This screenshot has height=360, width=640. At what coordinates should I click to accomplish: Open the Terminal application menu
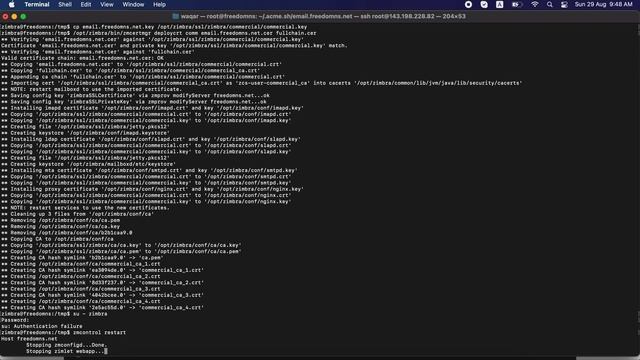pos(37,4)
